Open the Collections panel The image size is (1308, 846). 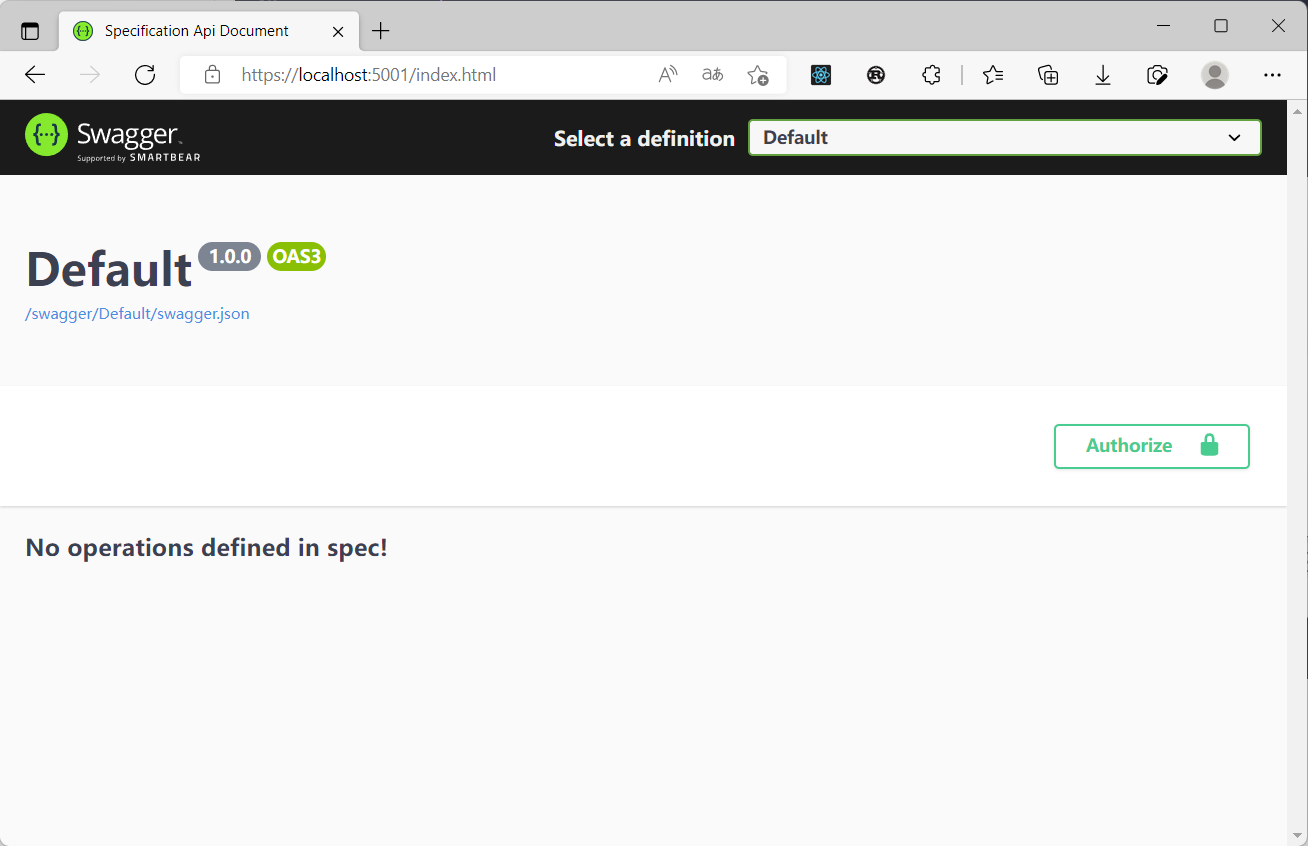coord(1048,75)
